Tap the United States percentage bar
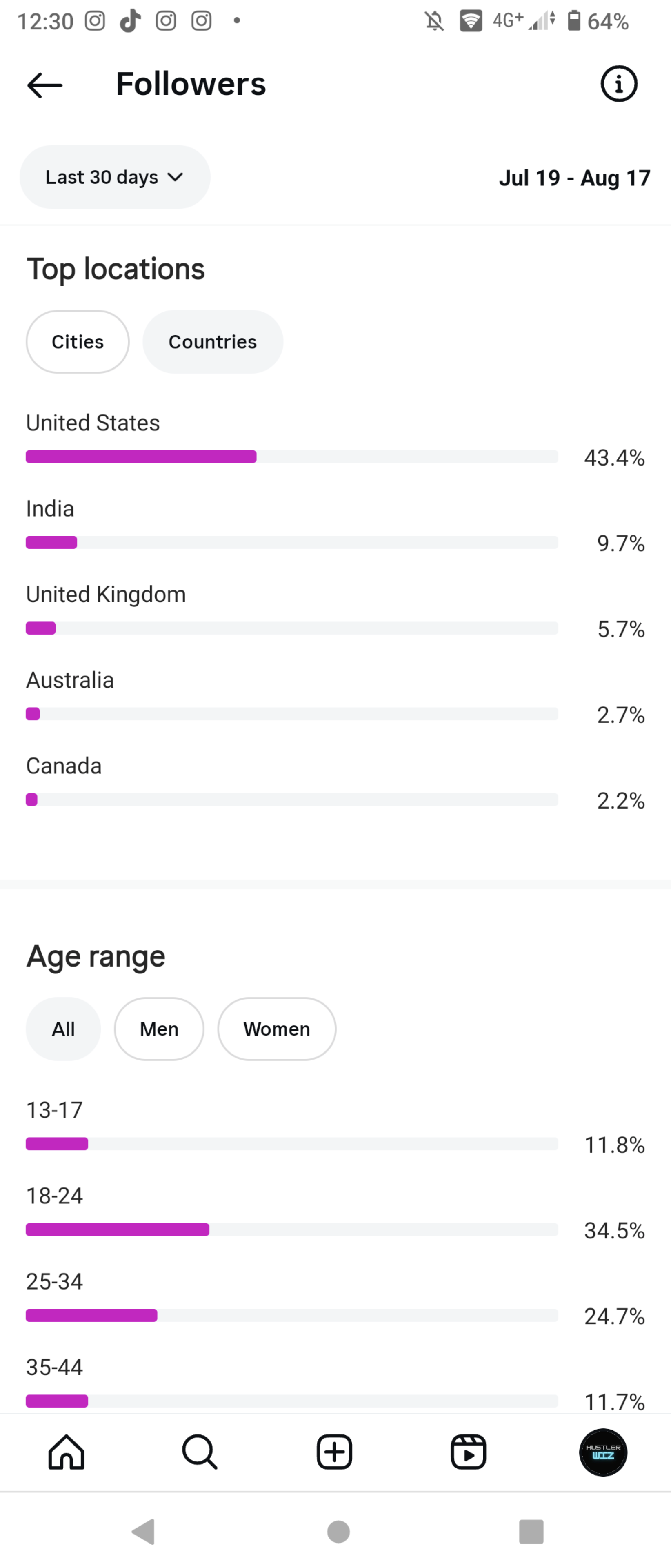This screenshot has width=671, height=1568. (x=292, y=457)
